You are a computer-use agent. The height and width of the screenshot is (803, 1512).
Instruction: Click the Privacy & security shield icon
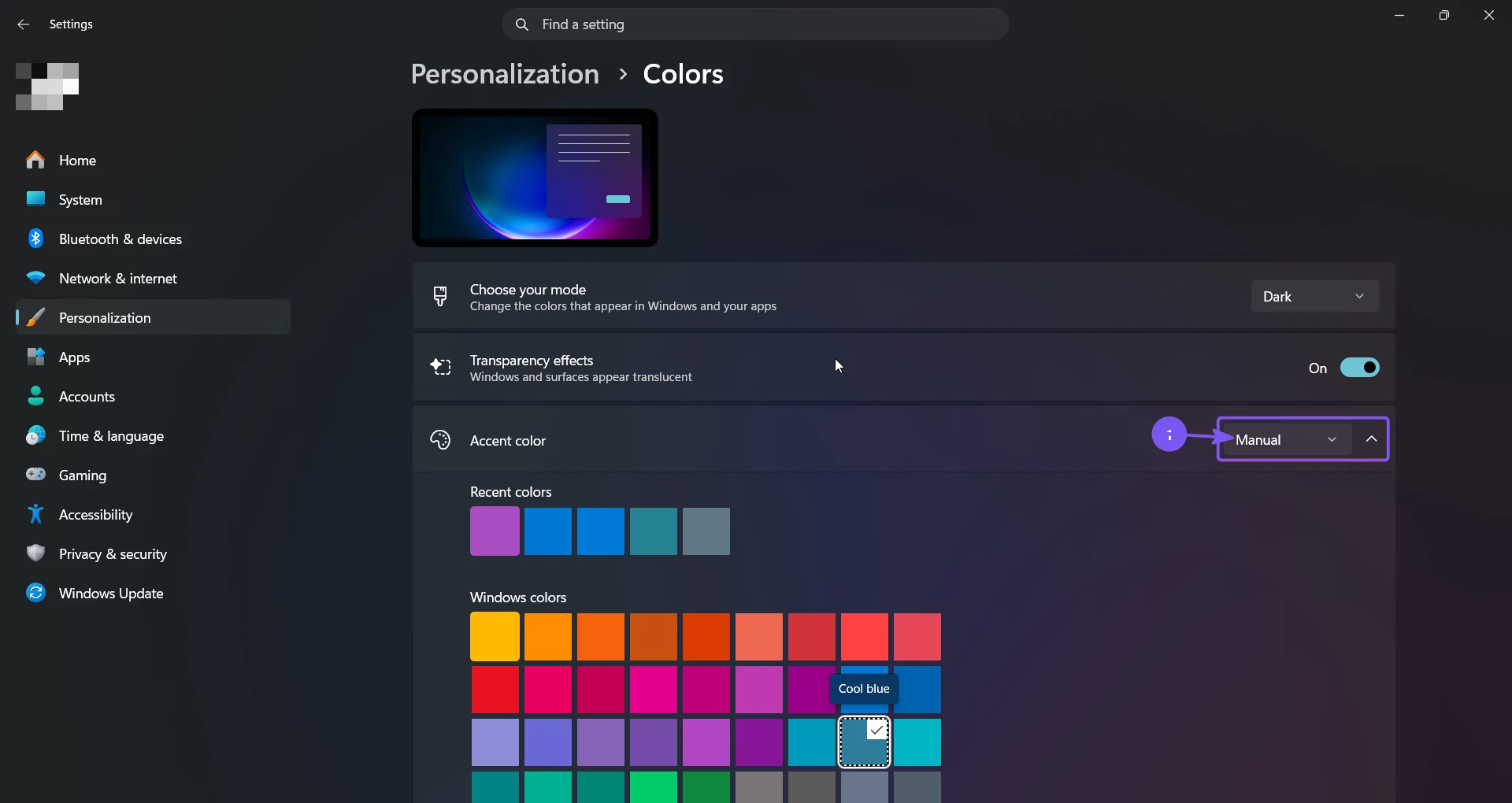point(35,553)
